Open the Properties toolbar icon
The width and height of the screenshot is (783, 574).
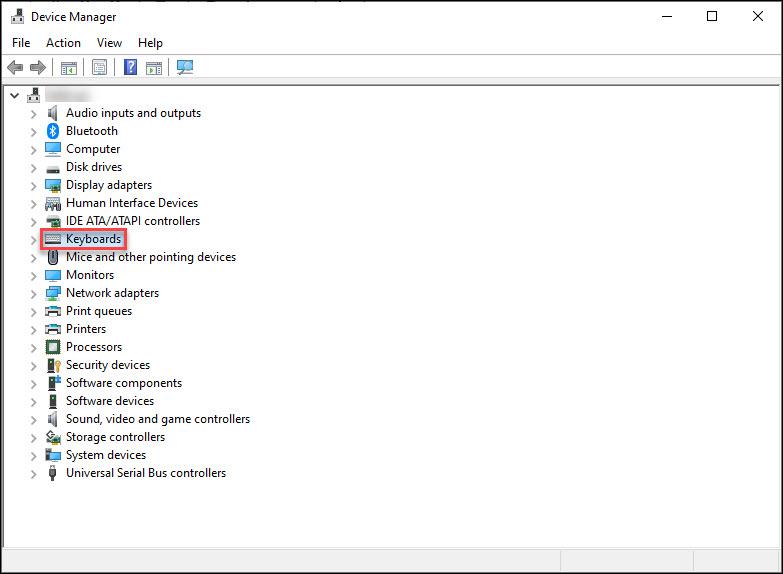pos(99,67)
